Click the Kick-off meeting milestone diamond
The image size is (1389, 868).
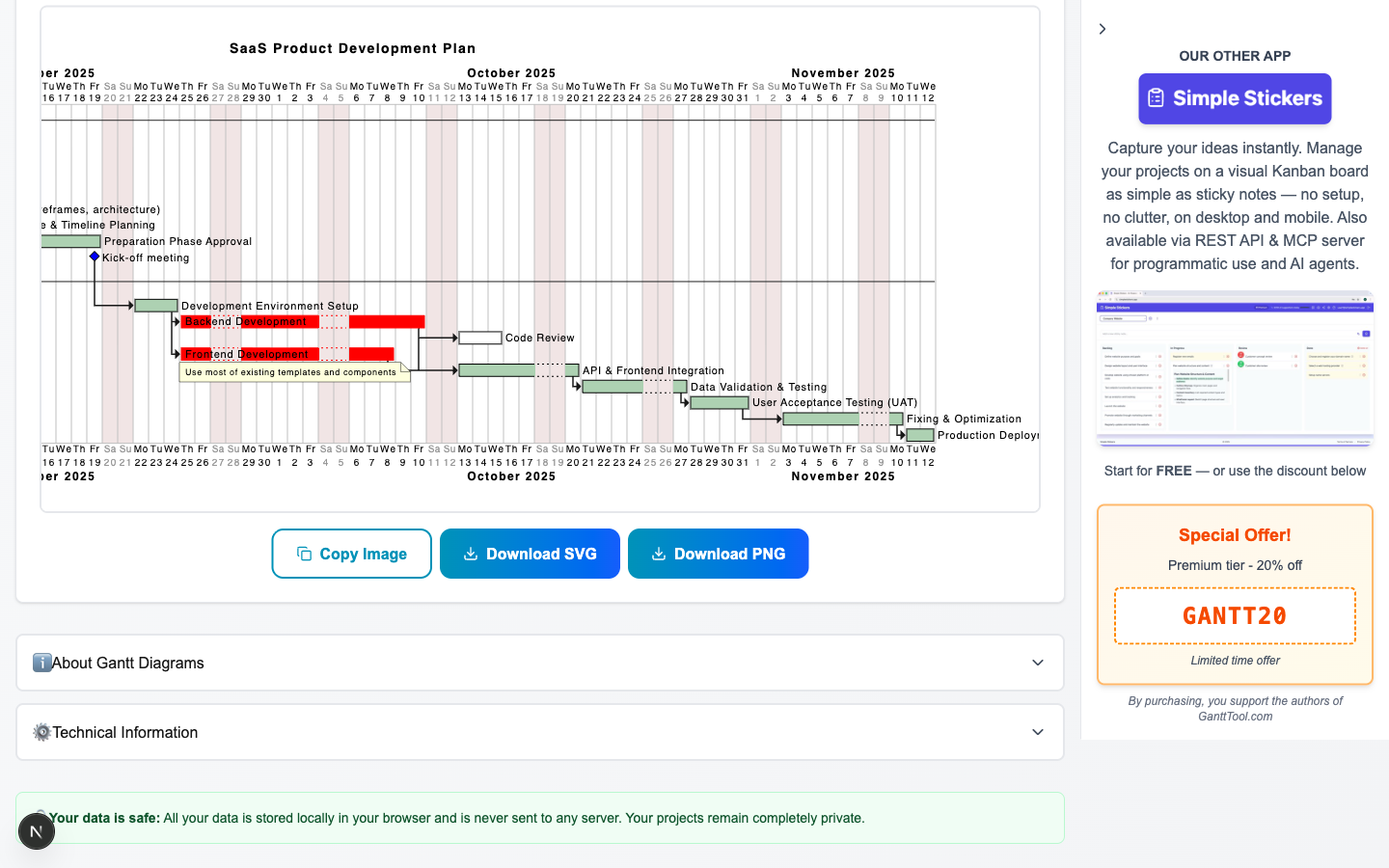[x=95, y=257]
